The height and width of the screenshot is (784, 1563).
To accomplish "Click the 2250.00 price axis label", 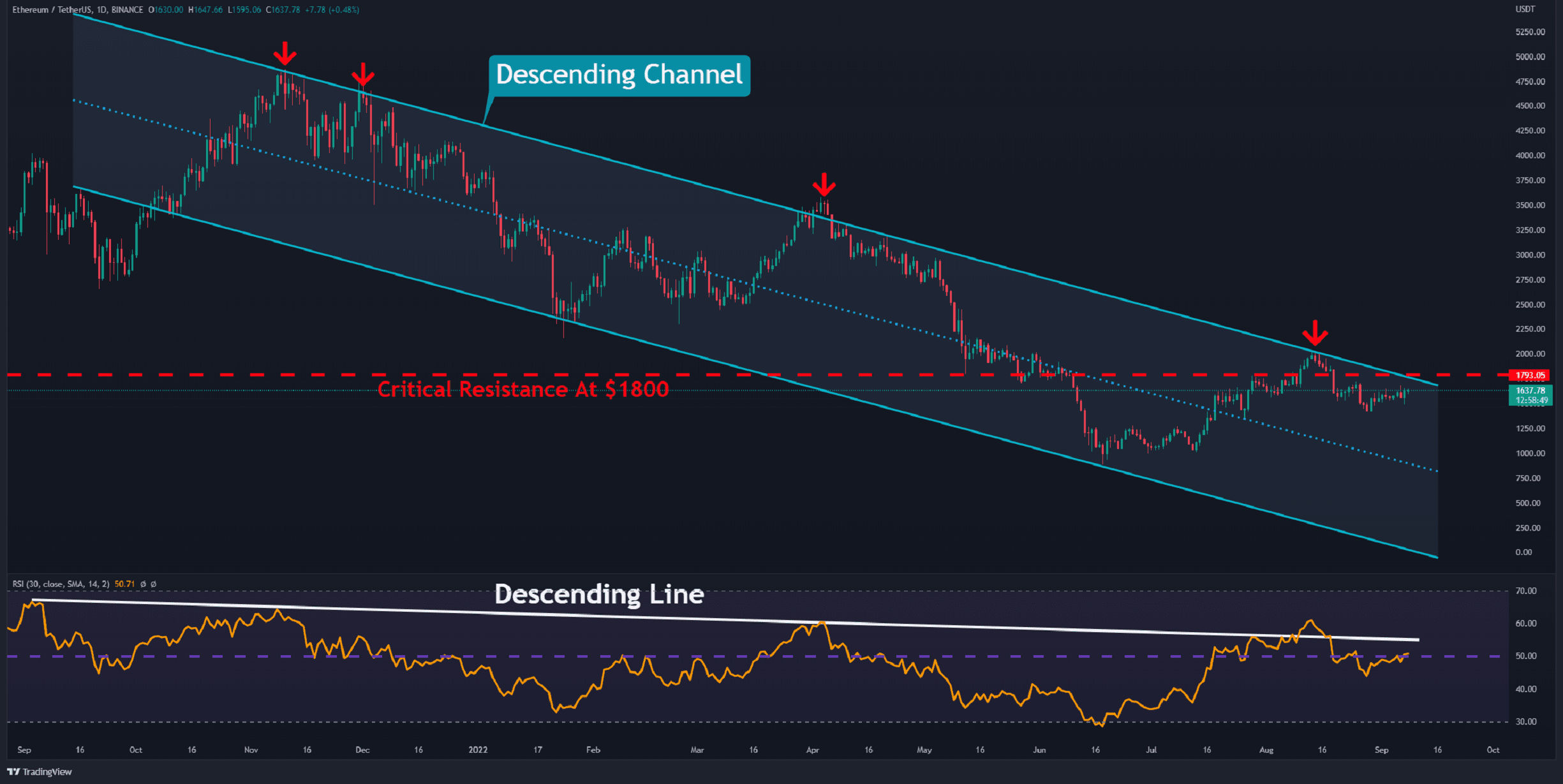I will pyautogui.click(x=1530, y=329).
